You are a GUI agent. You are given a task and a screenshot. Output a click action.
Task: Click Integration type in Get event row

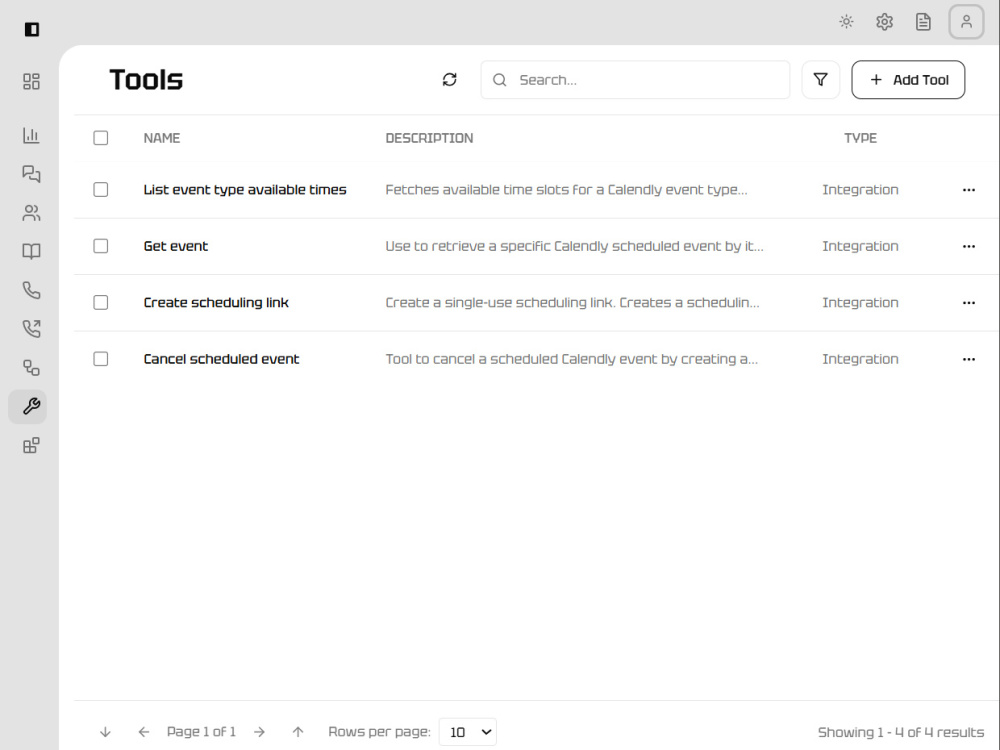pyautogui.click(x=860, y=246)
